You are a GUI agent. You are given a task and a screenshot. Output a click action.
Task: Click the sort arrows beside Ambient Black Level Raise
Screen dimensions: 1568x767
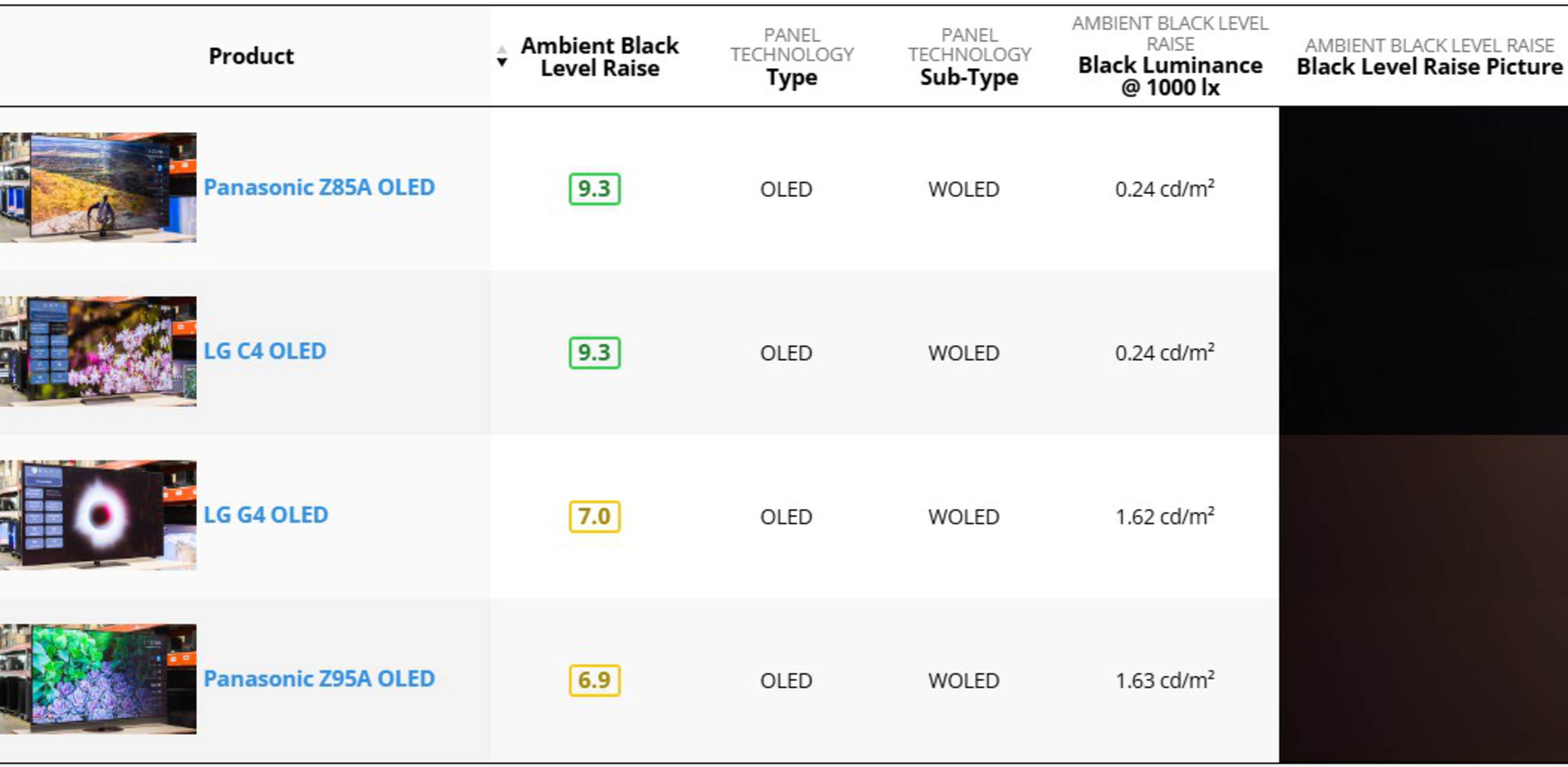(x=501, y=56)
